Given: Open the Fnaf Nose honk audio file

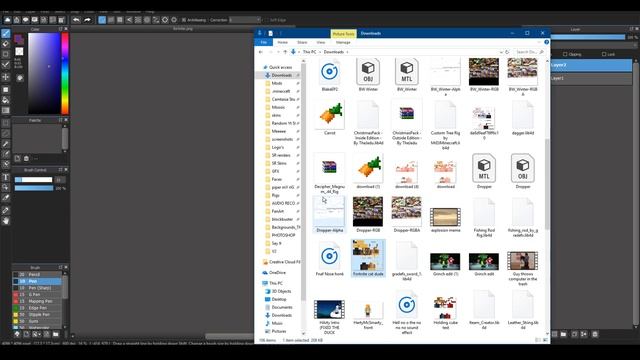Looking at the screenshot, I should (330, 260).
